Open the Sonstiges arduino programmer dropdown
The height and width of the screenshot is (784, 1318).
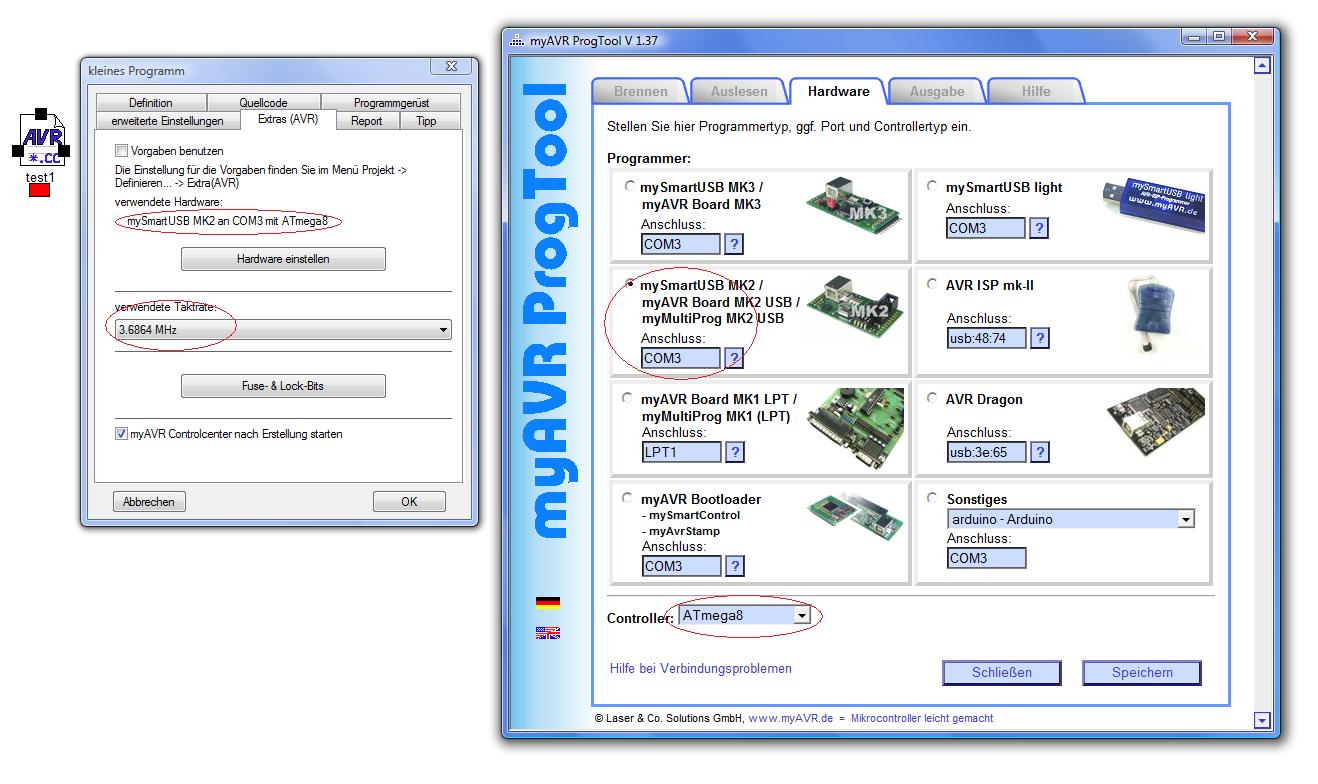click(x=1185, y=519)
